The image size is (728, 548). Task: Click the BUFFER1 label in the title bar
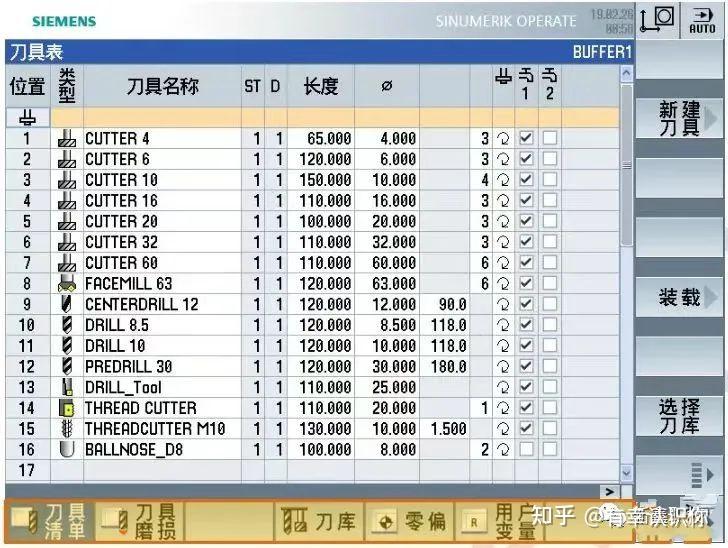click(602, 52)
